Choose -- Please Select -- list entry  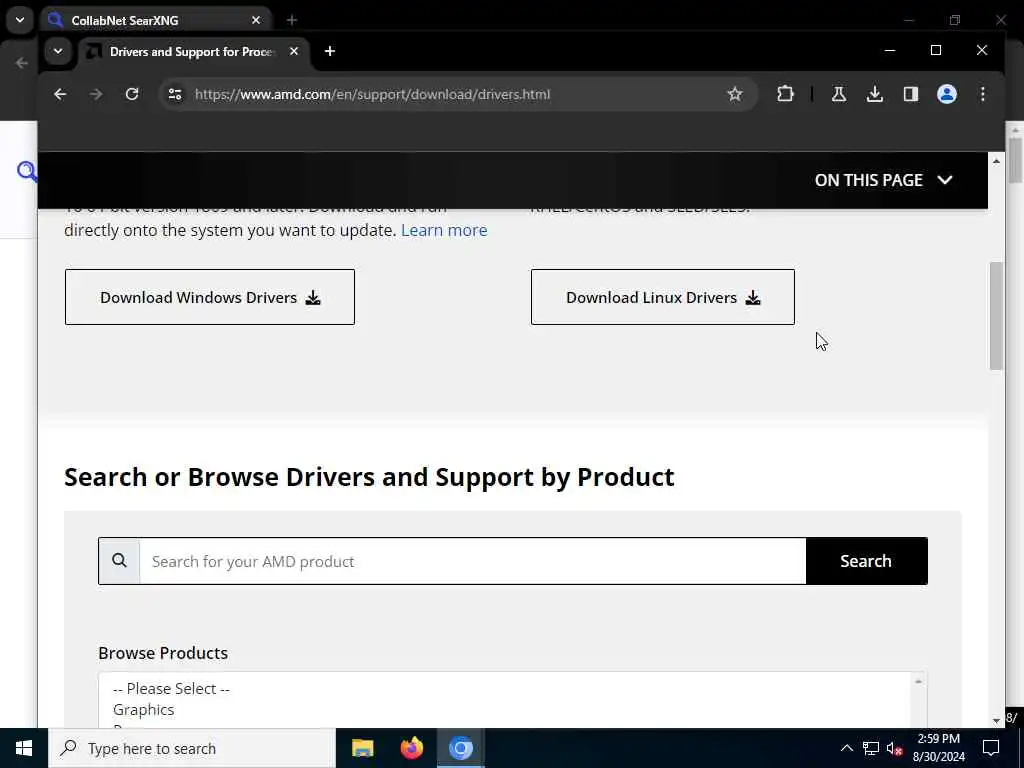[171, 688]
